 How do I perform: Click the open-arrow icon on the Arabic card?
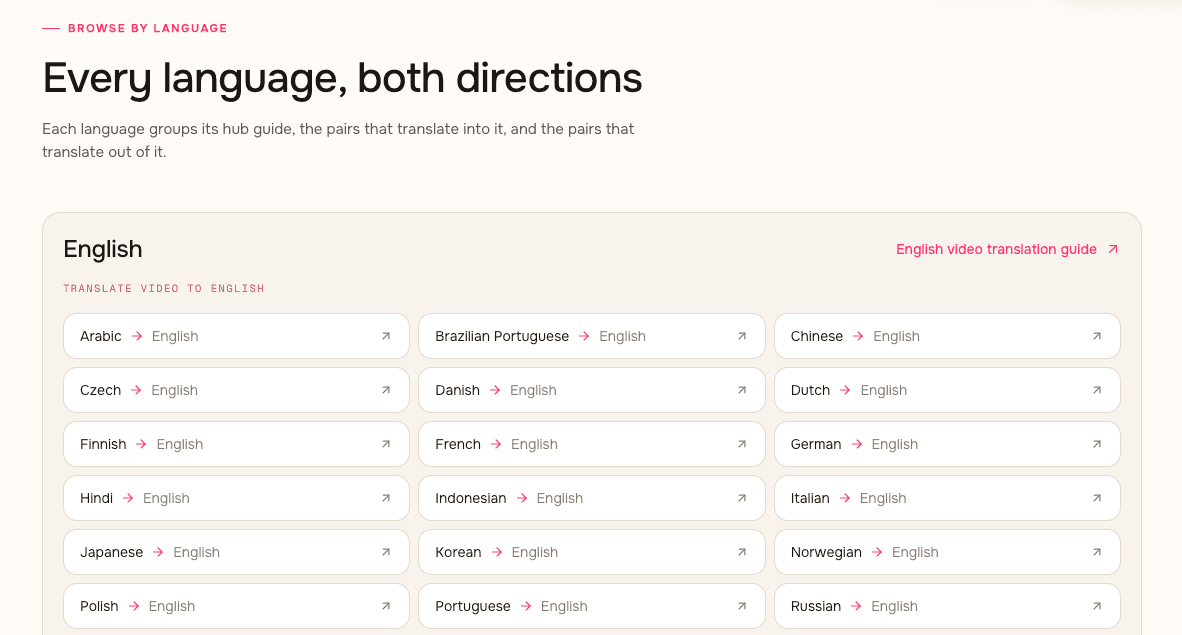(386, 336)
